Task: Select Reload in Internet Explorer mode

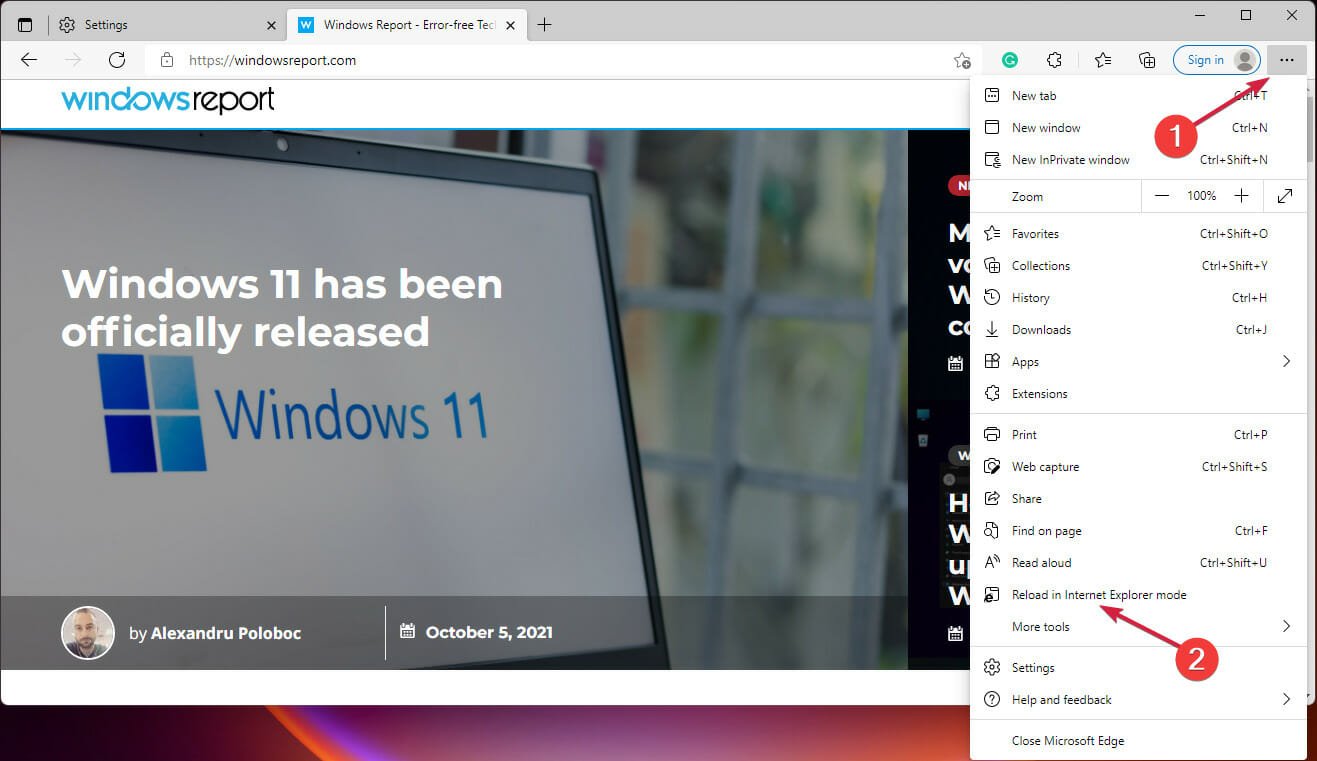Action: tap(1138, 595)
